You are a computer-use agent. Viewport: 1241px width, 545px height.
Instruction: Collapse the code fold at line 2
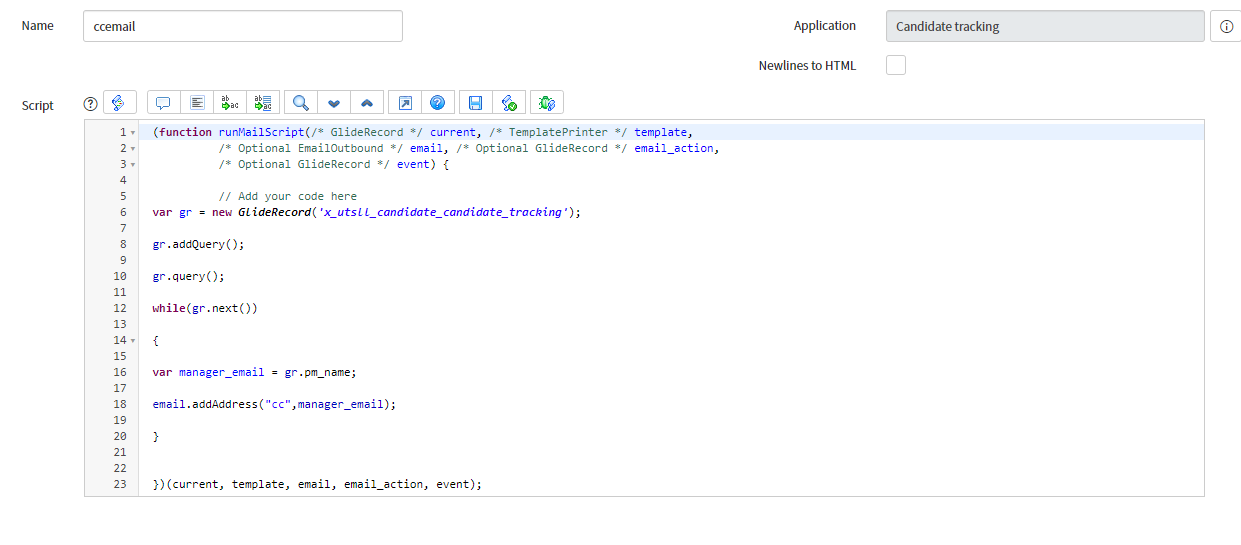coord(133,148)
